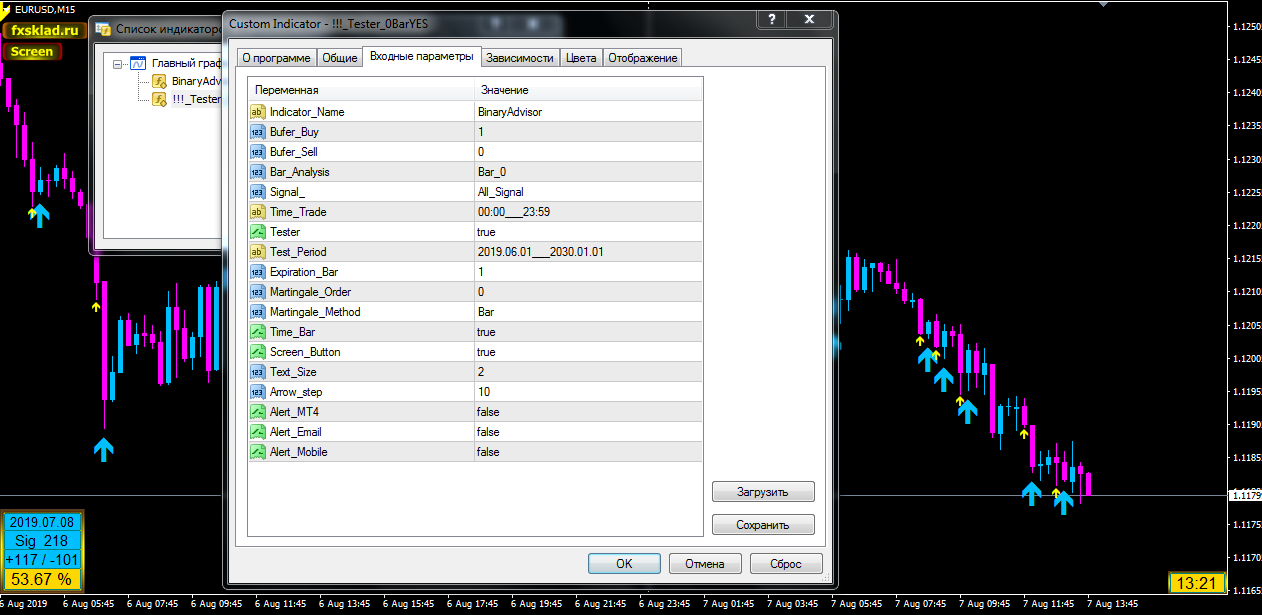Click the boolean icon beside Time_Bar

258,332
